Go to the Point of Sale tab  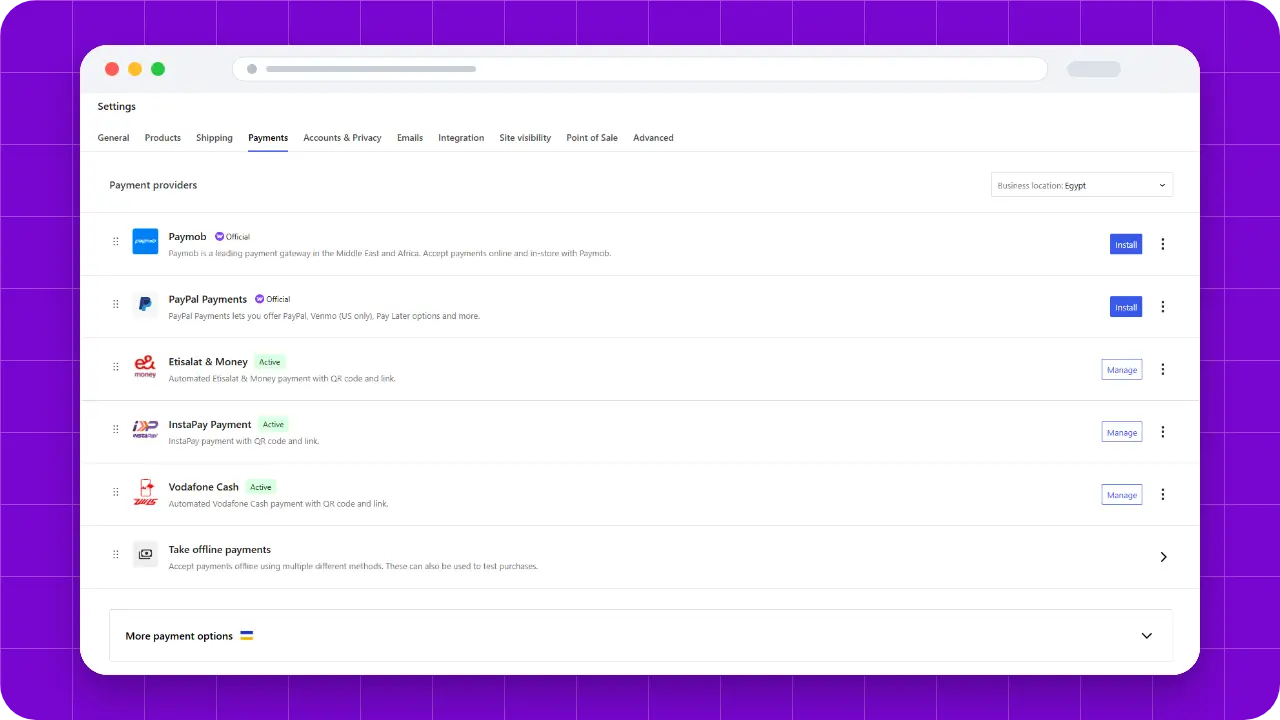tap(592, 138)
